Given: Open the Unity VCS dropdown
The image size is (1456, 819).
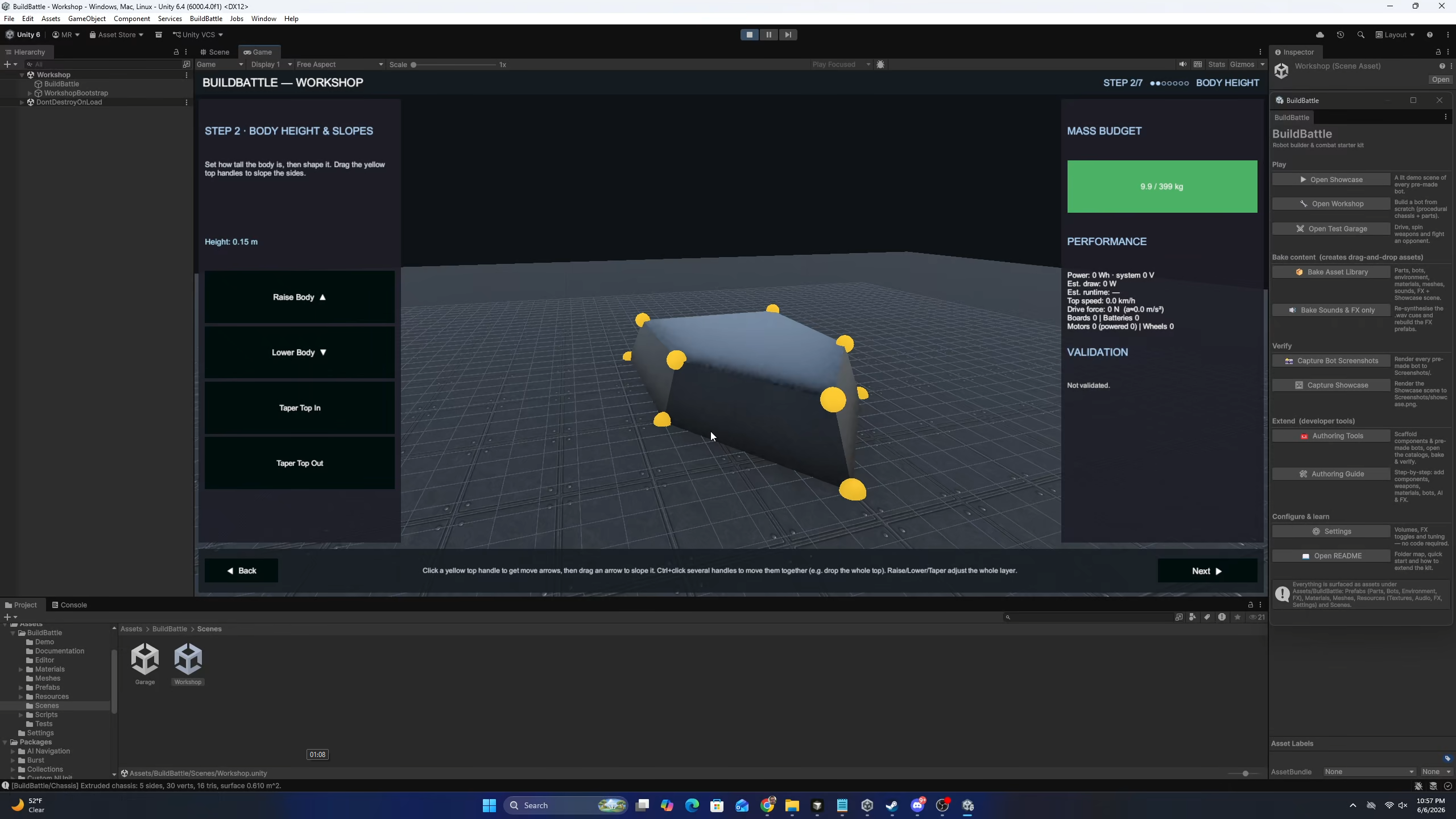Looking at the screenshot, I should click(198, 35).
